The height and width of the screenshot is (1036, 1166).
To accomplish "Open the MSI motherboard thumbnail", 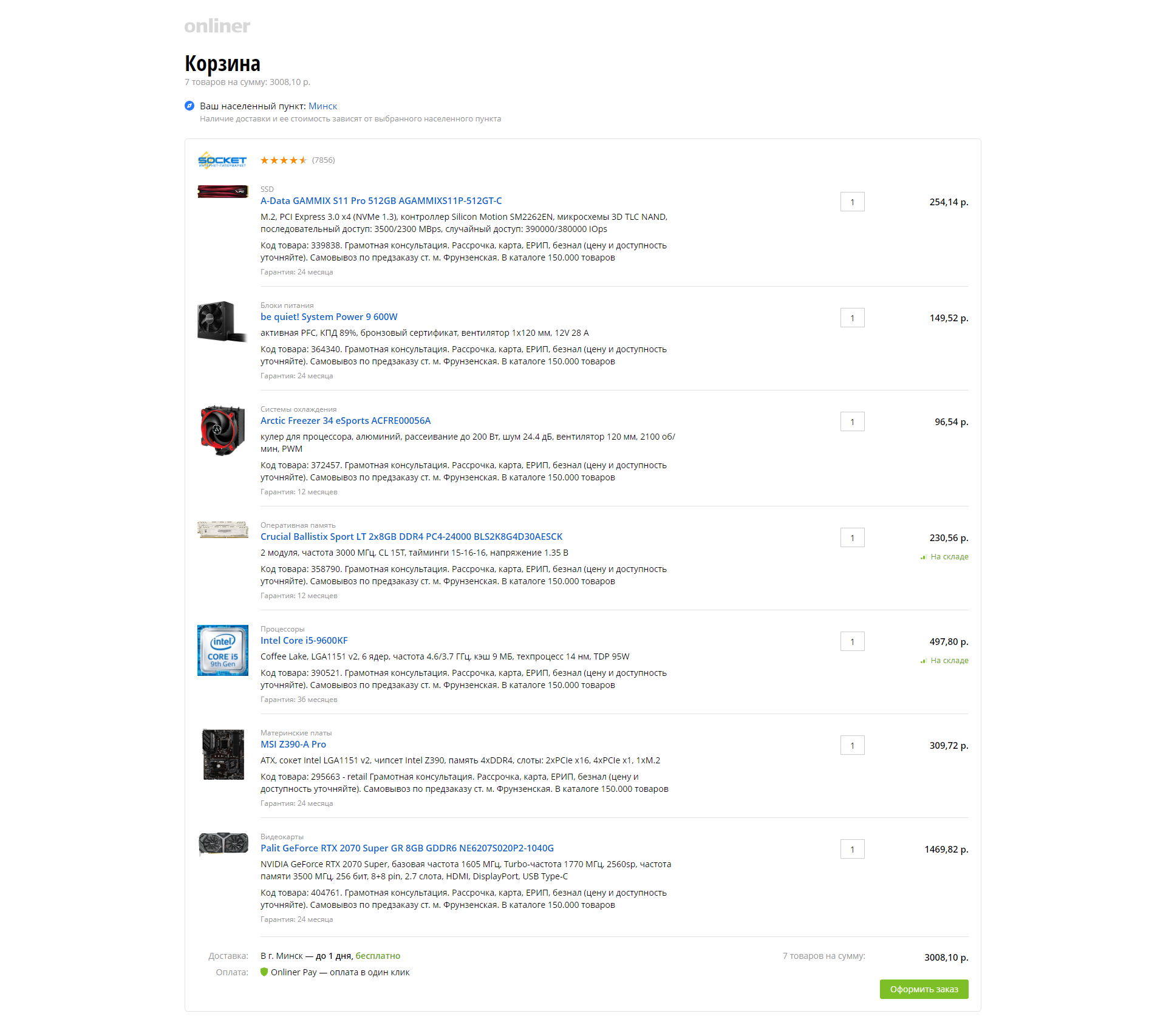I will [223, 754].
